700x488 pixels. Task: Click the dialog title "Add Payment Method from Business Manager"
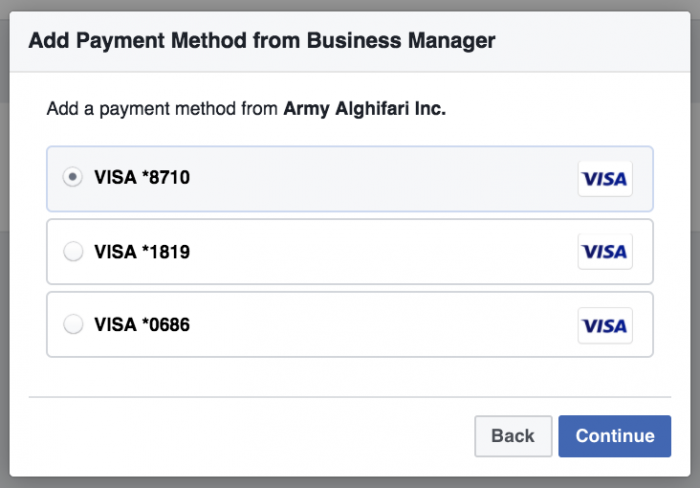pos(262,41)
